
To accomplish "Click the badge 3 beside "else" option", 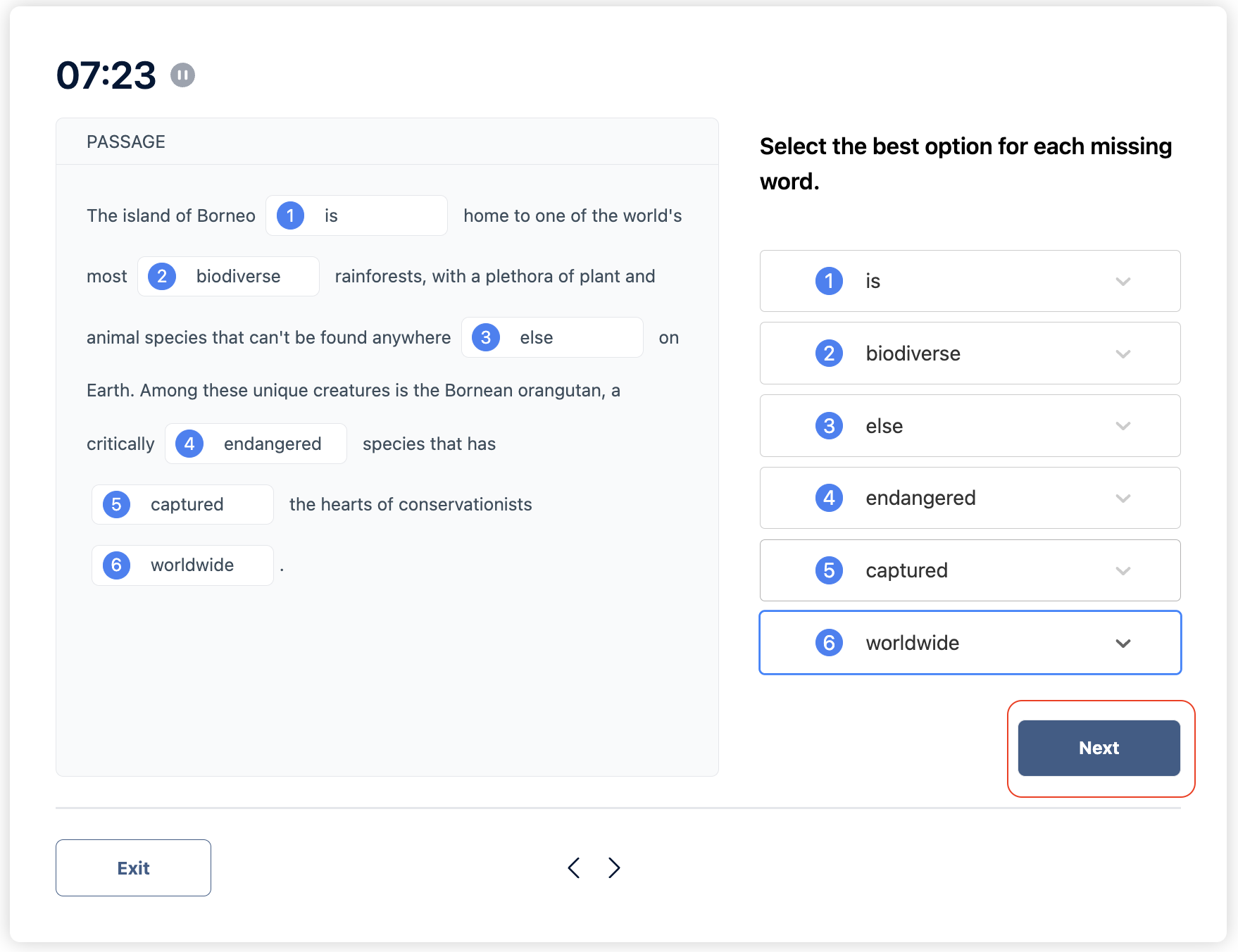I will coord(829,426).
